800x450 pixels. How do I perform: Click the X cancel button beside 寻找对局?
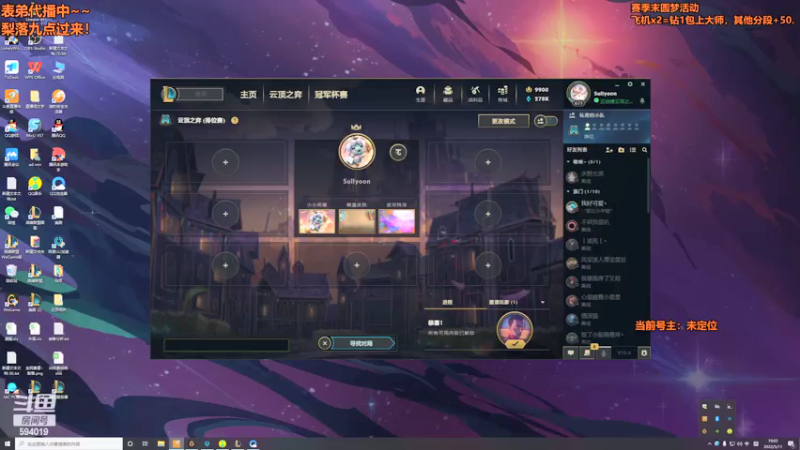pos(324,343)
